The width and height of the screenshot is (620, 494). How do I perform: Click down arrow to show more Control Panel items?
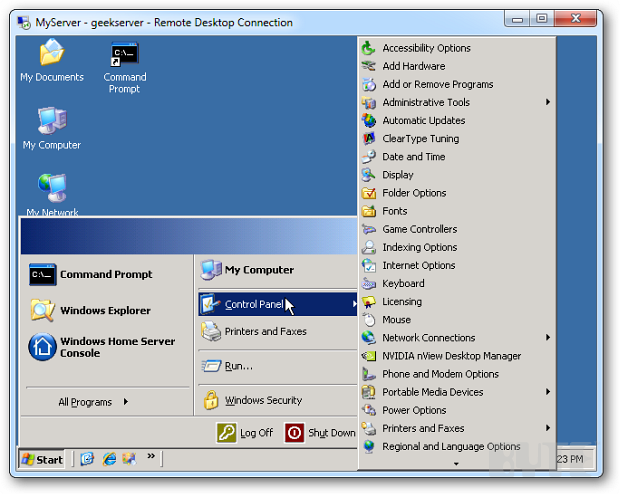pos(456,464)
